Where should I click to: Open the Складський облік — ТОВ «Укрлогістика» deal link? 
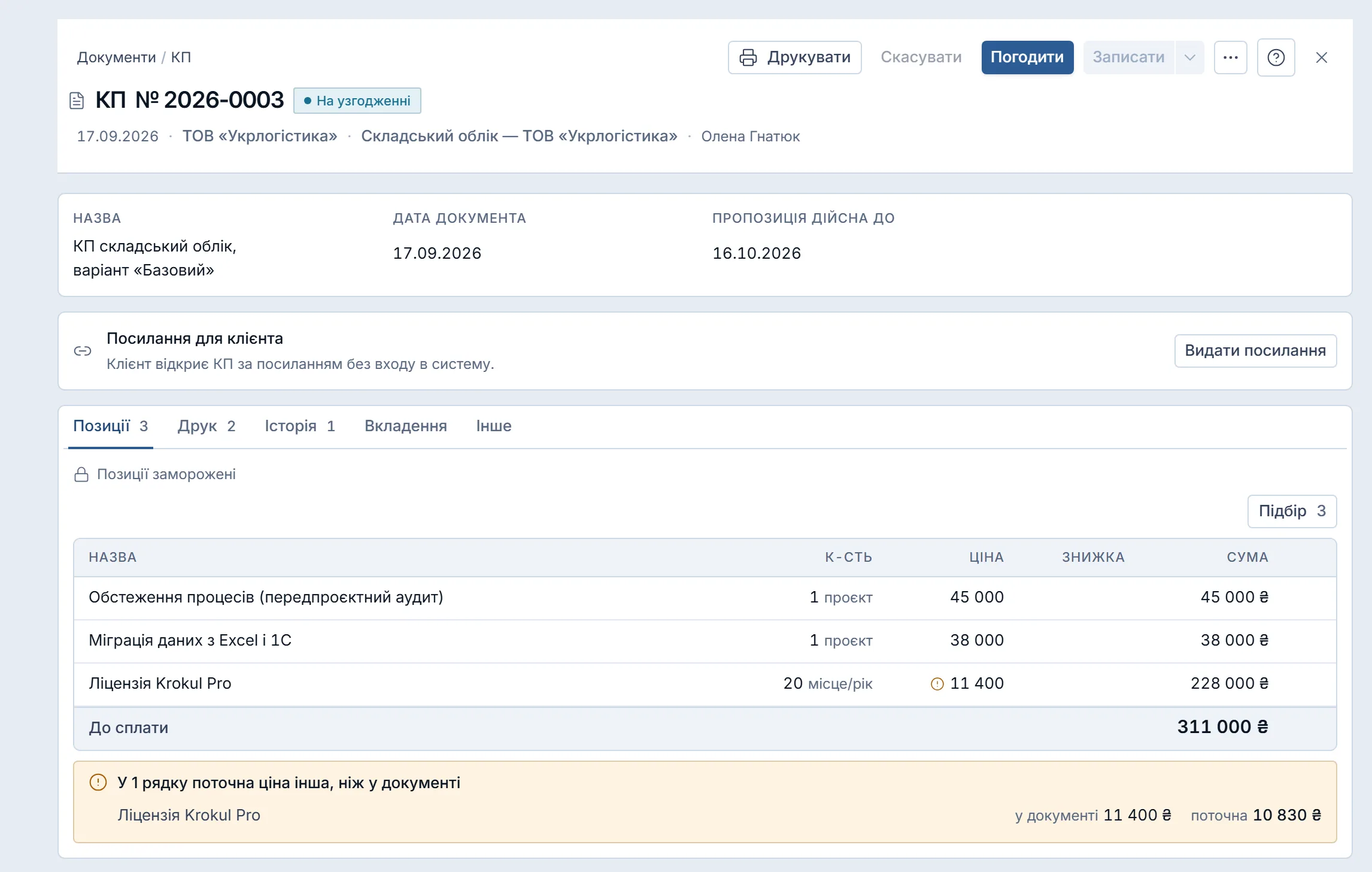(519, 137)
